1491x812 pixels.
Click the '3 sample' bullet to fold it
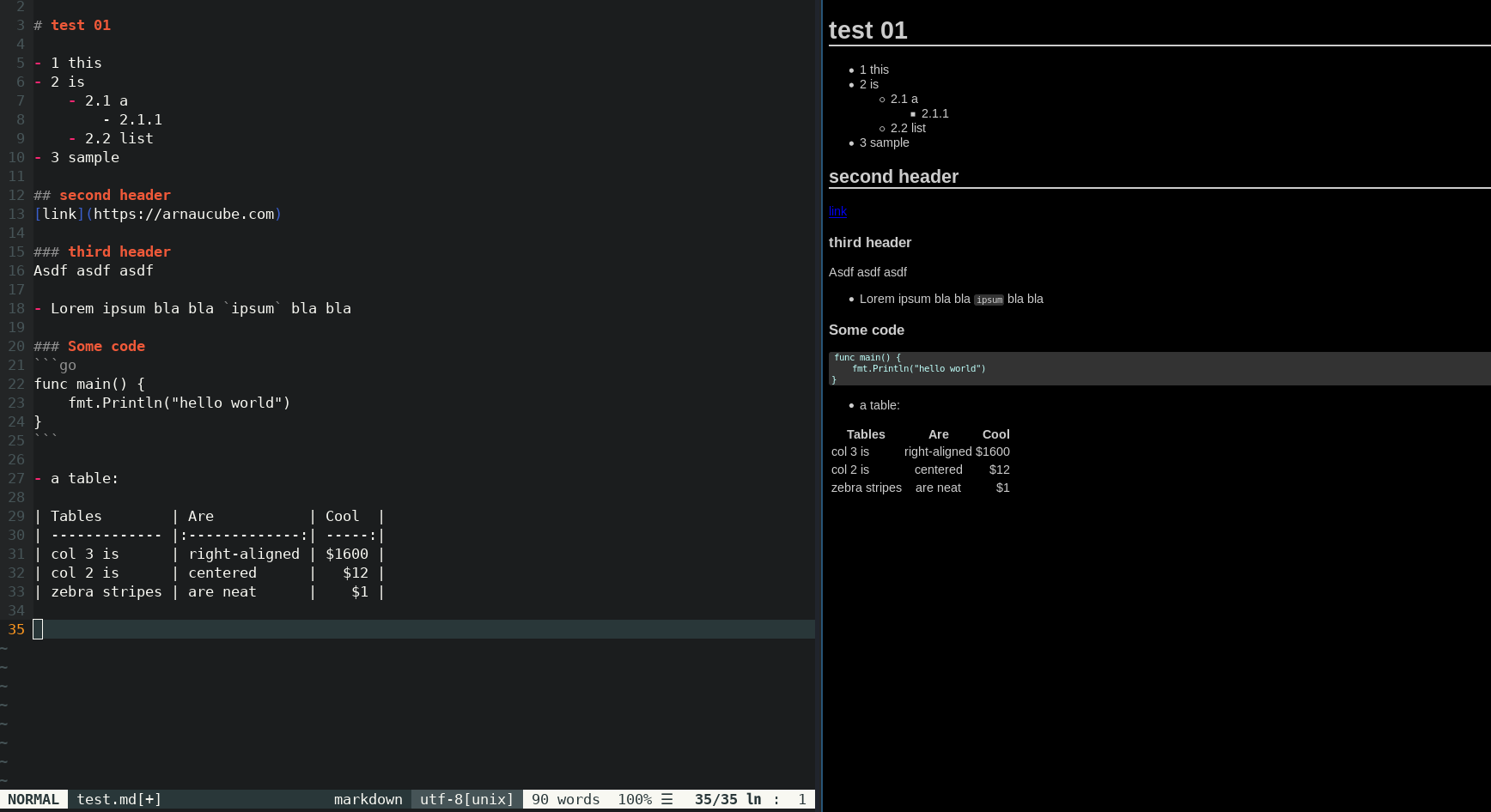tap(884, 143)
